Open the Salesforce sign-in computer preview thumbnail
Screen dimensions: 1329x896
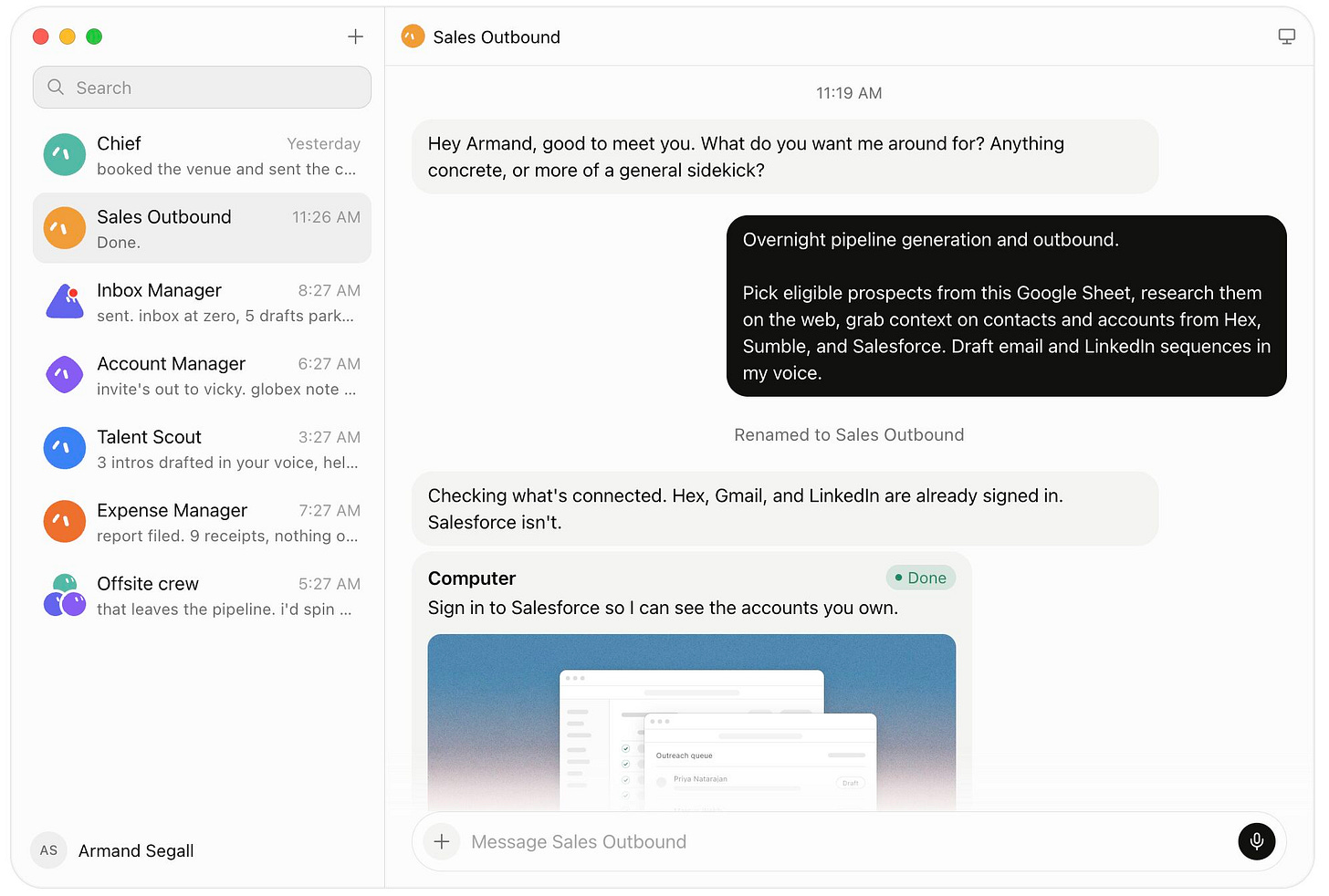pyautogui.click(x=692, y=723)
